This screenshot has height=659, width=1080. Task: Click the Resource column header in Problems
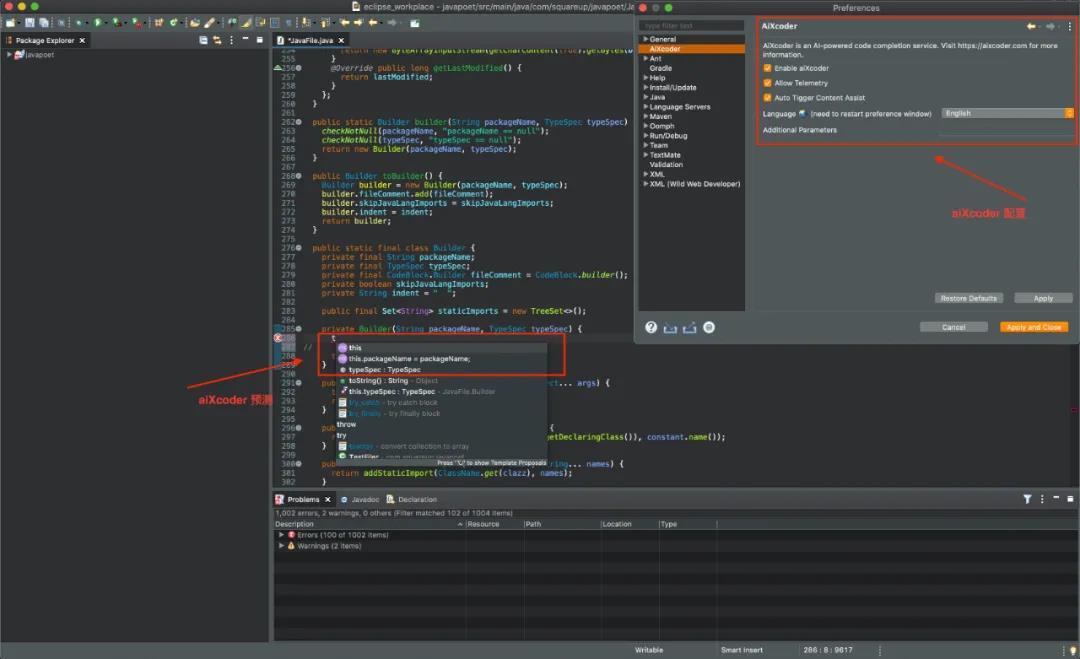494,524
